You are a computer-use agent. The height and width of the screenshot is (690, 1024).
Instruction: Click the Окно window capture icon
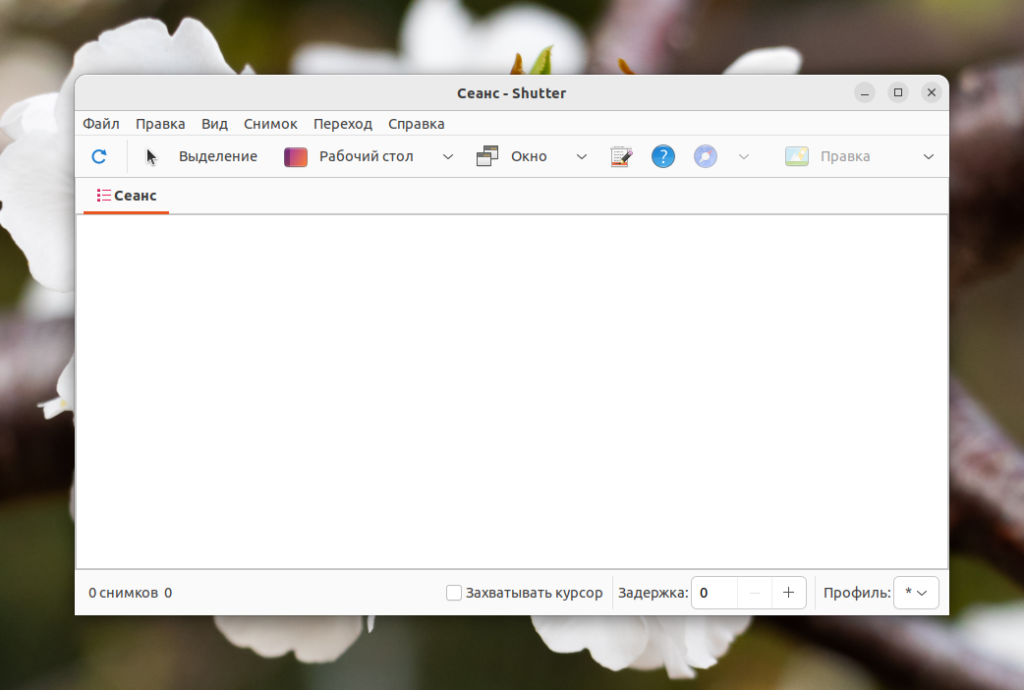487,157
